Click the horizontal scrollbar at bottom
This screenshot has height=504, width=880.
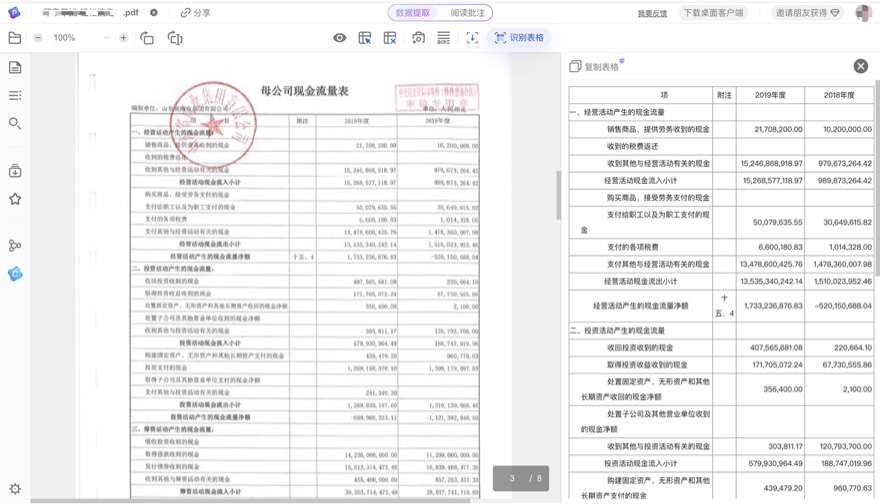(x=250, y=500)
